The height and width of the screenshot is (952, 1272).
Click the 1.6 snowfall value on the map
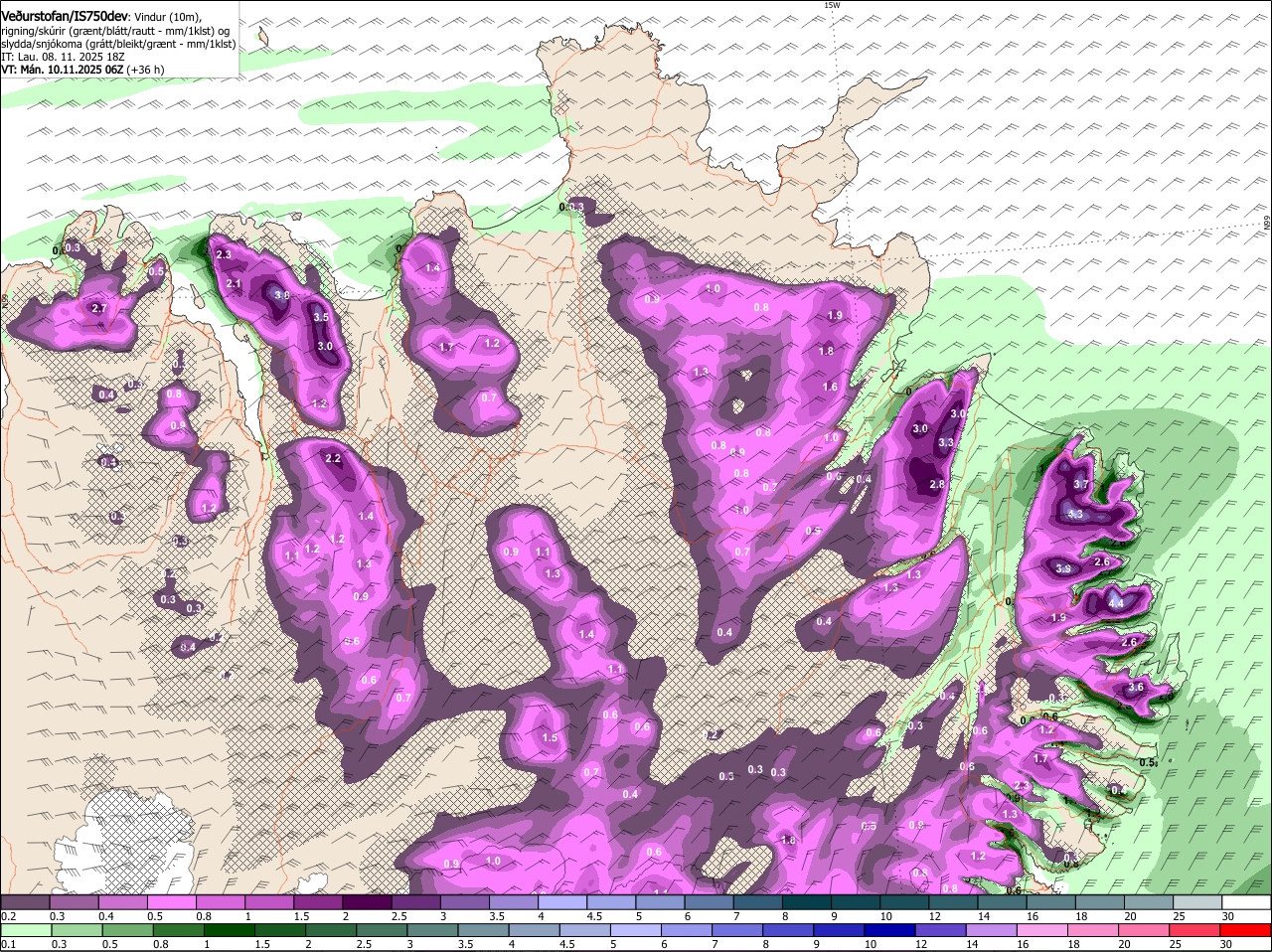click(x=831, y=388)
